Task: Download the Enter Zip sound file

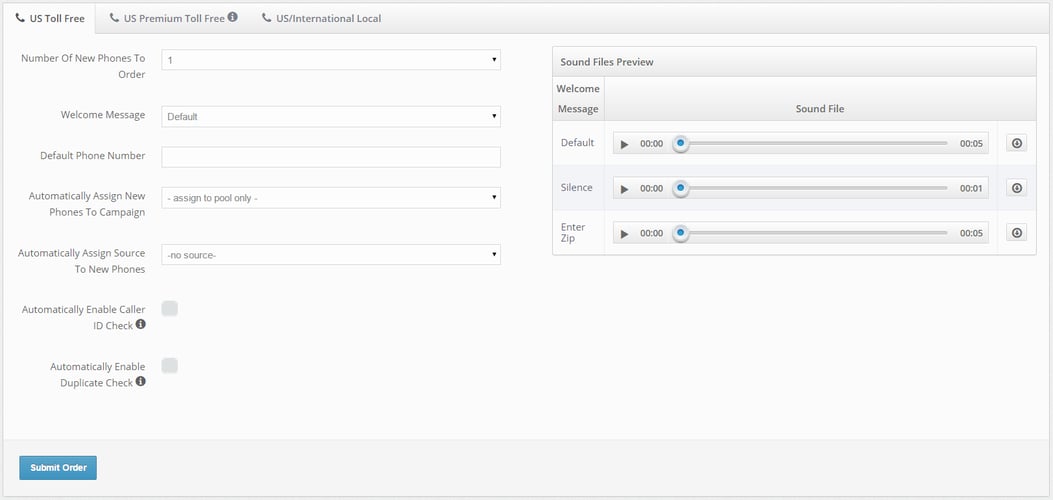Action: (x=1017, y=233)
